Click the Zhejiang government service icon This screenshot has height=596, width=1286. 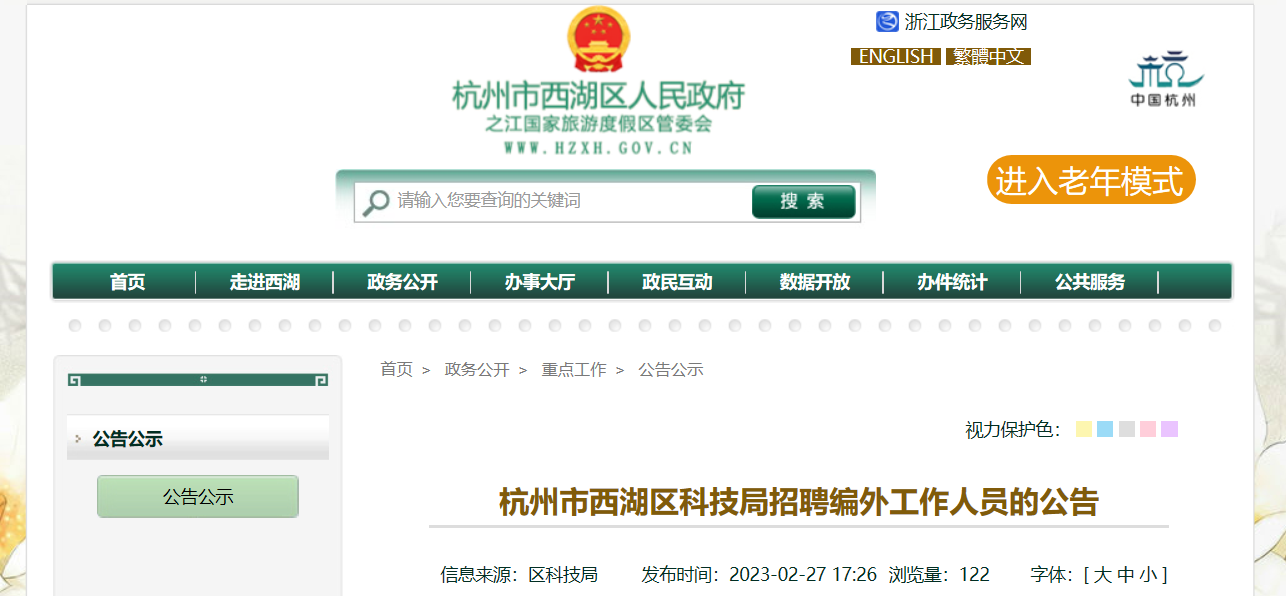tap(887, 22)
